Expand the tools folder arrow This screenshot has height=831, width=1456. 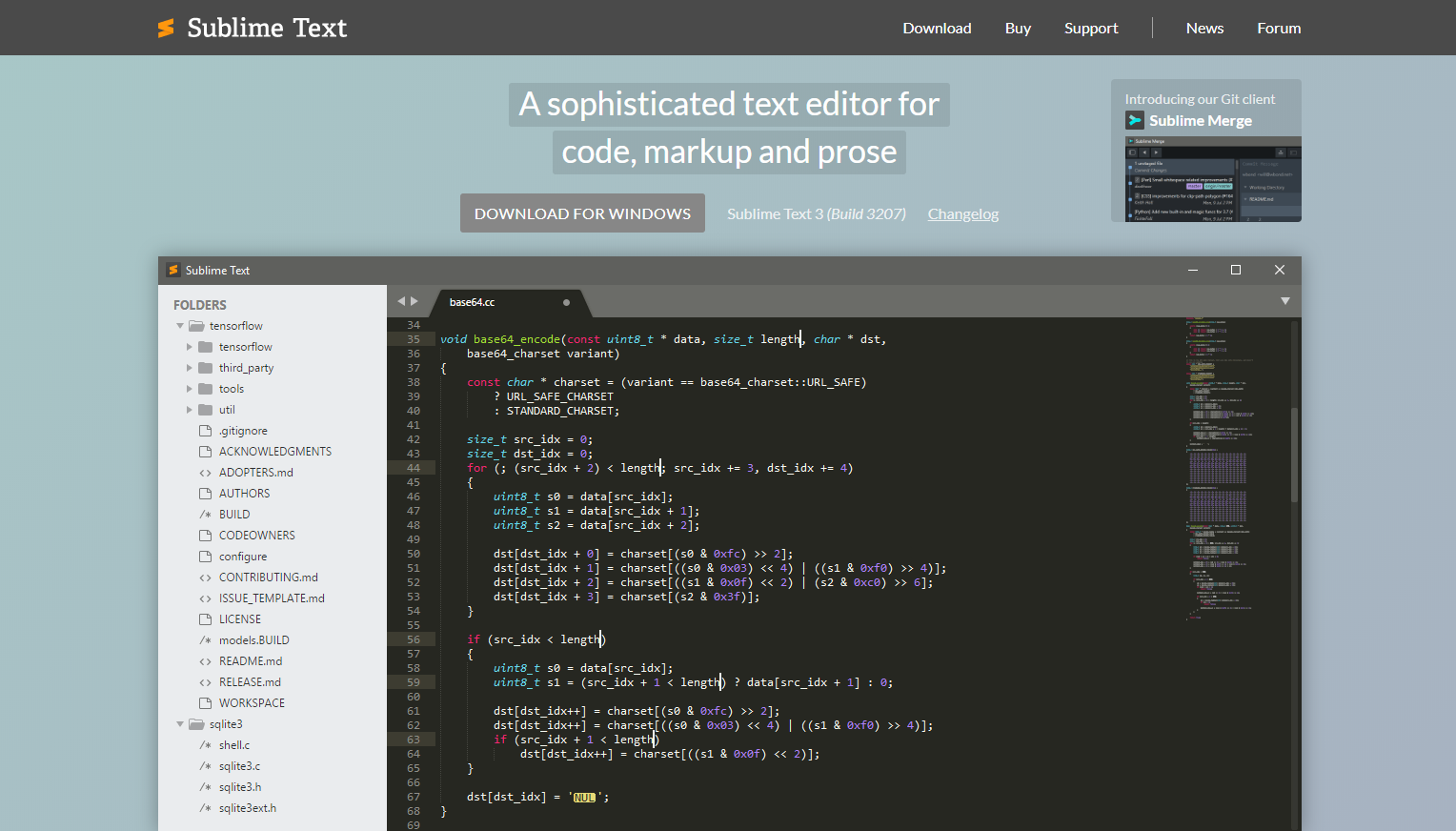click(x=190, y=389)
